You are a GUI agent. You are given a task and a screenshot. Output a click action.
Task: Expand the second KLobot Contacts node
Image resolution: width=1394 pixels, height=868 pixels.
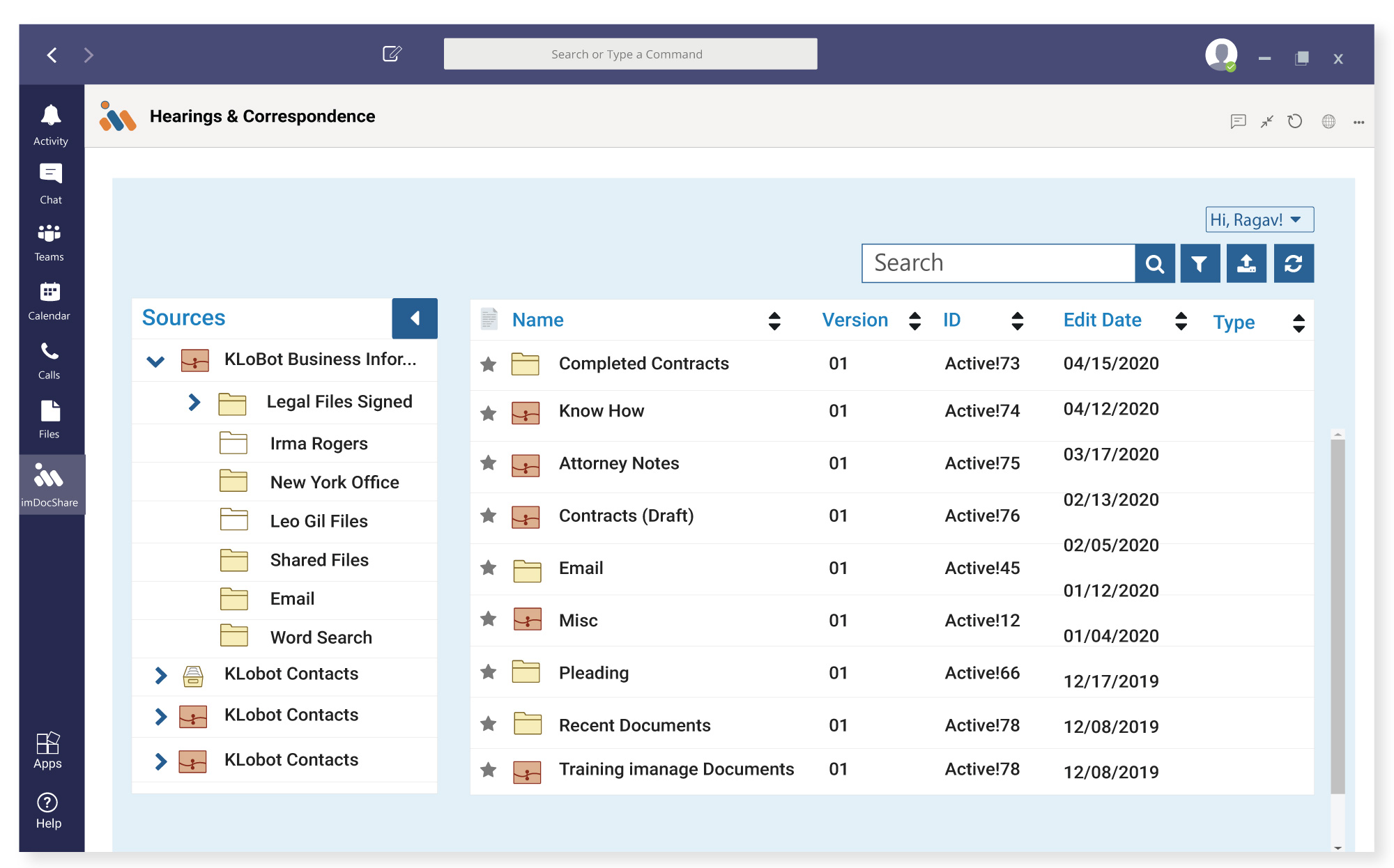pos(161,716)
